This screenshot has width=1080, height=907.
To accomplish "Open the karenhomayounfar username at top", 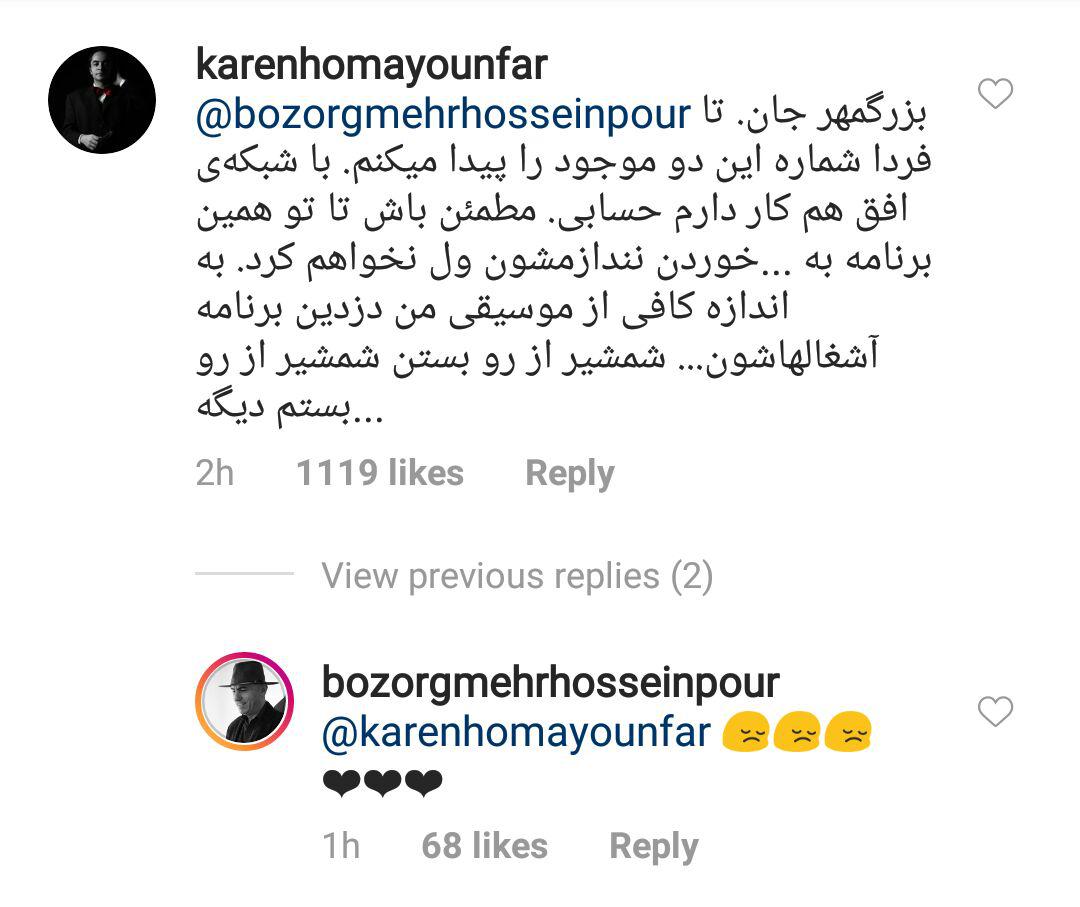I will coord(371,65).
